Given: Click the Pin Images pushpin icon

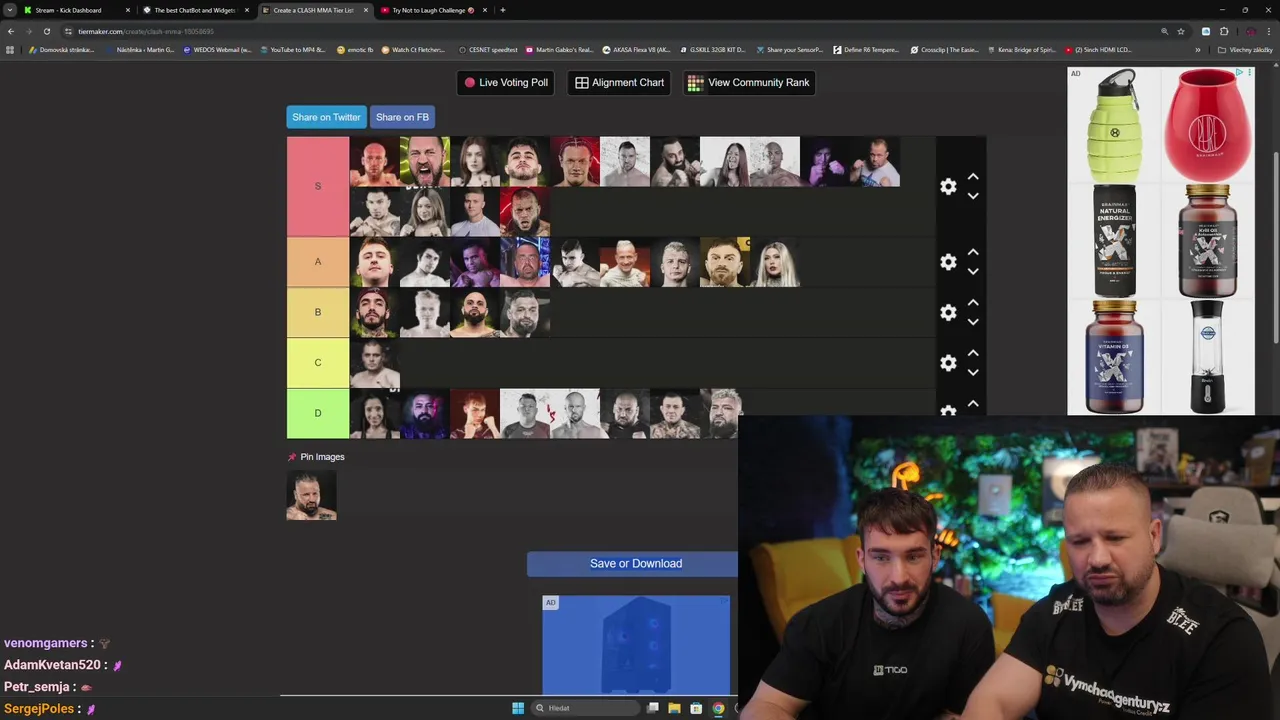Looking at the screenshot, I should point(292,457).
